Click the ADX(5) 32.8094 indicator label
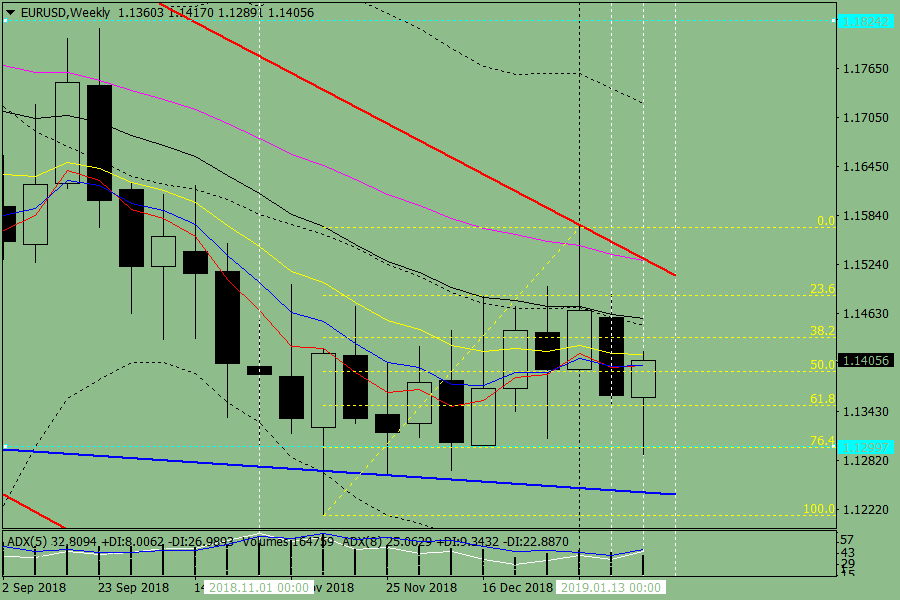Image resolution: width=900 pixels, height=600 pixels. point(53,542)
